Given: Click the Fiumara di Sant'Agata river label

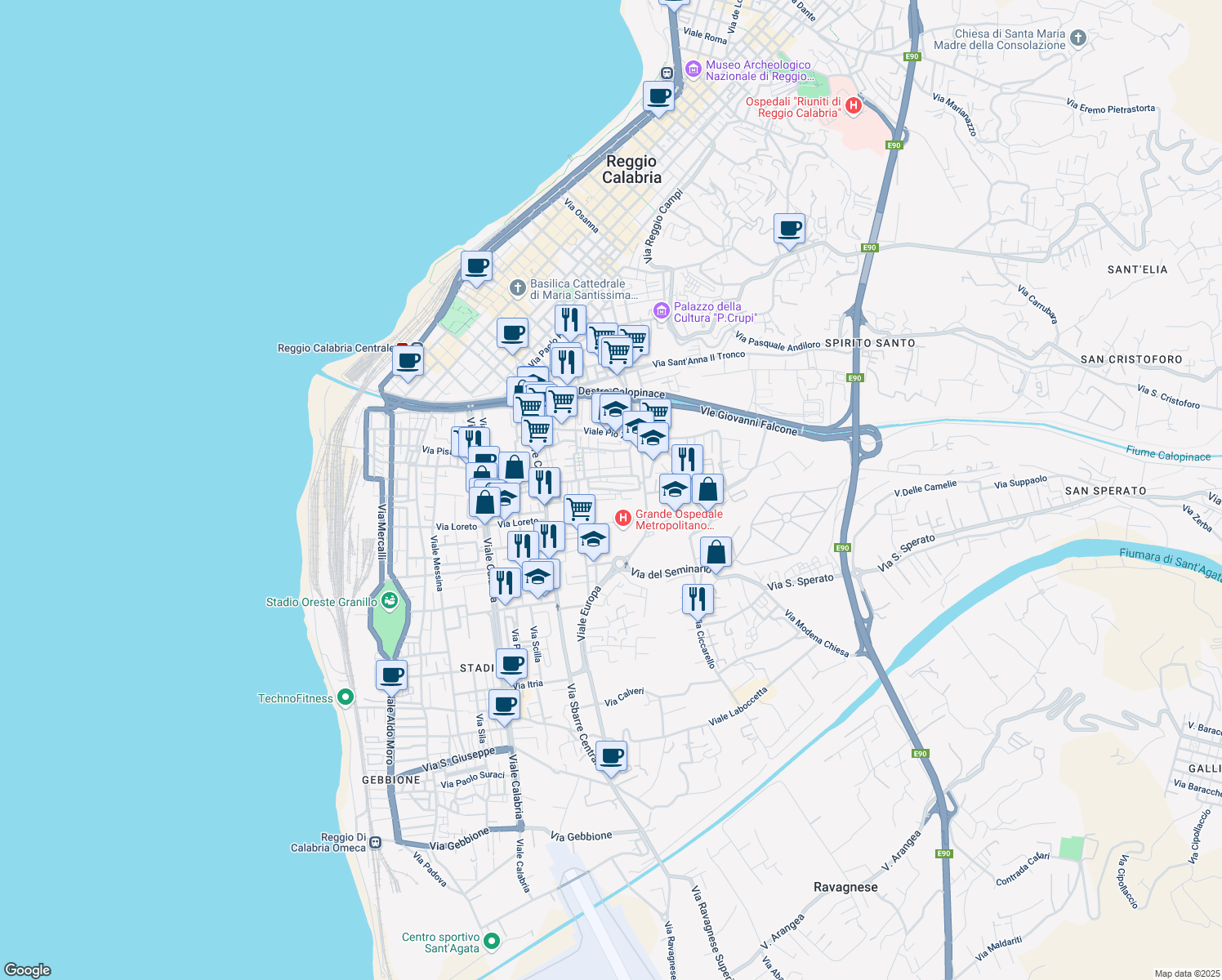Looking at the screenshot, I should tap(1171, 564).
